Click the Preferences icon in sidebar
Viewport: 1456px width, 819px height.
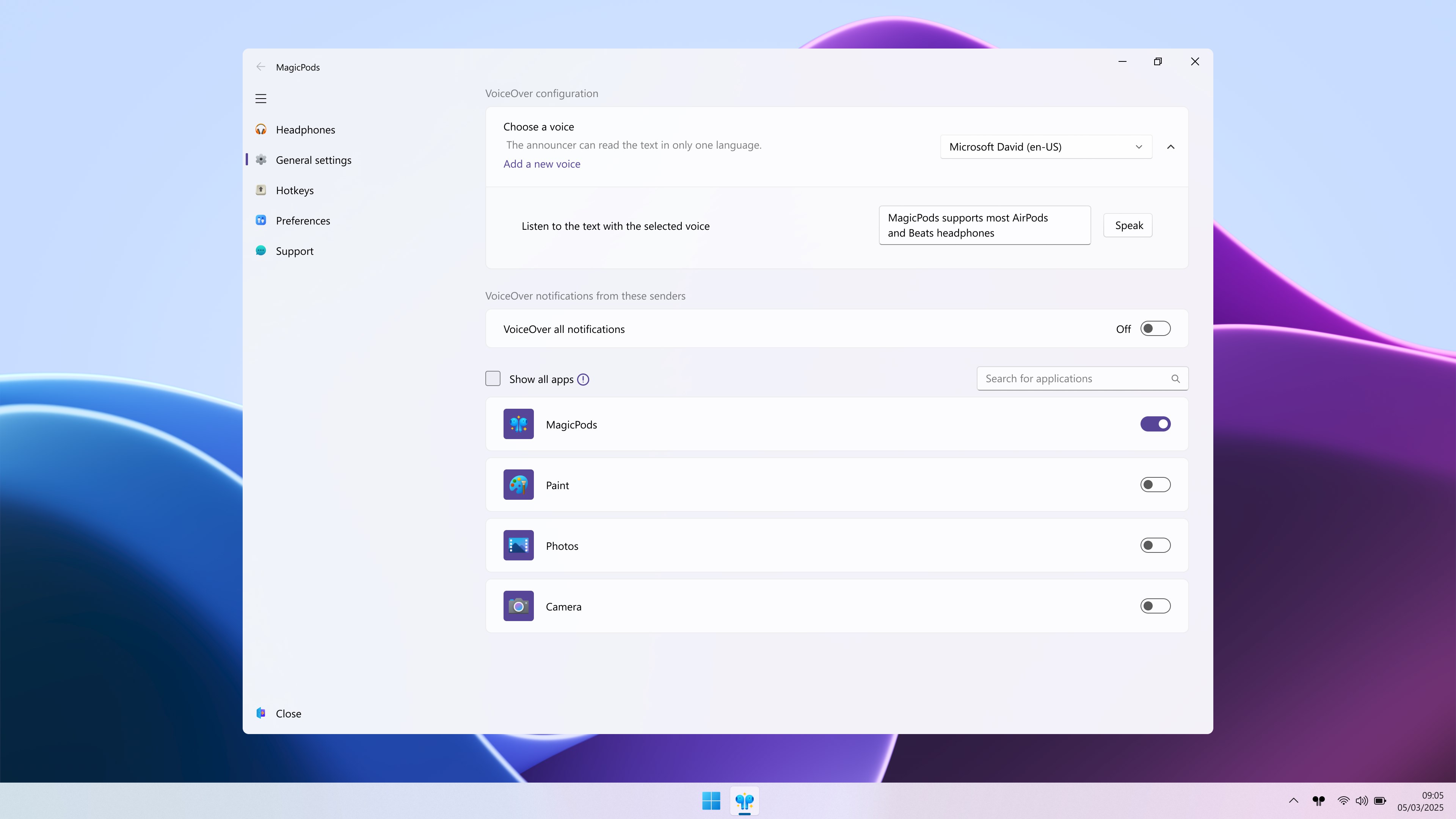(260, 220)
